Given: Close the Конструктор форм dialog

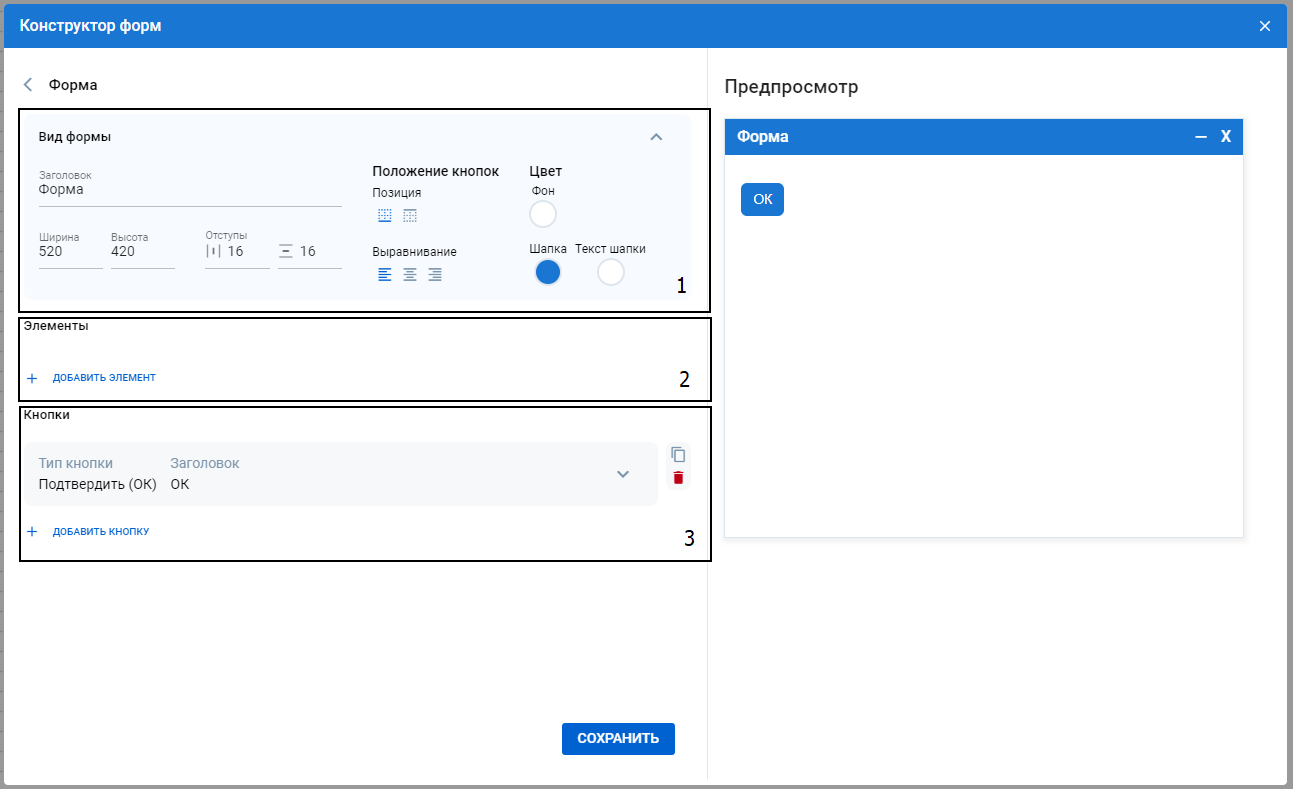Looking at the screenshot, I should (1265, 26).
